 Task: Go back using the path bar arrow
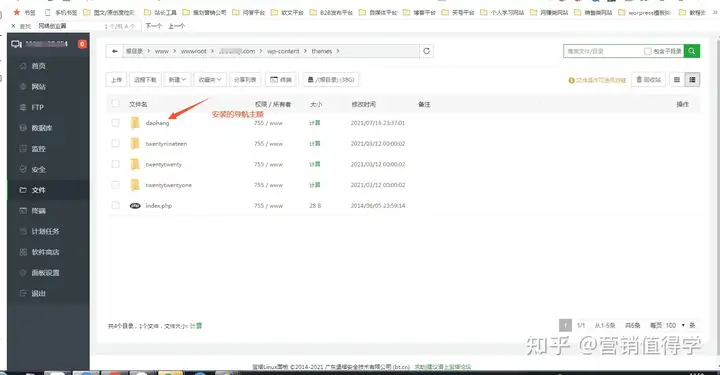[114, 51]
